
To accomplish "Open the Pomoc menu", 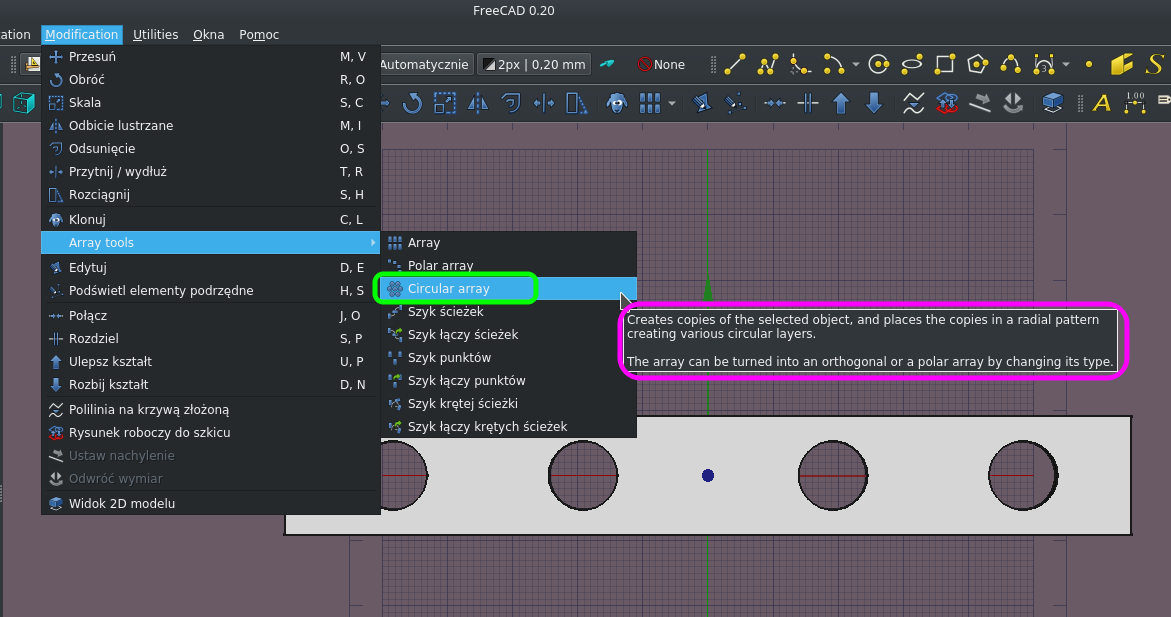I will pos(258,33).
